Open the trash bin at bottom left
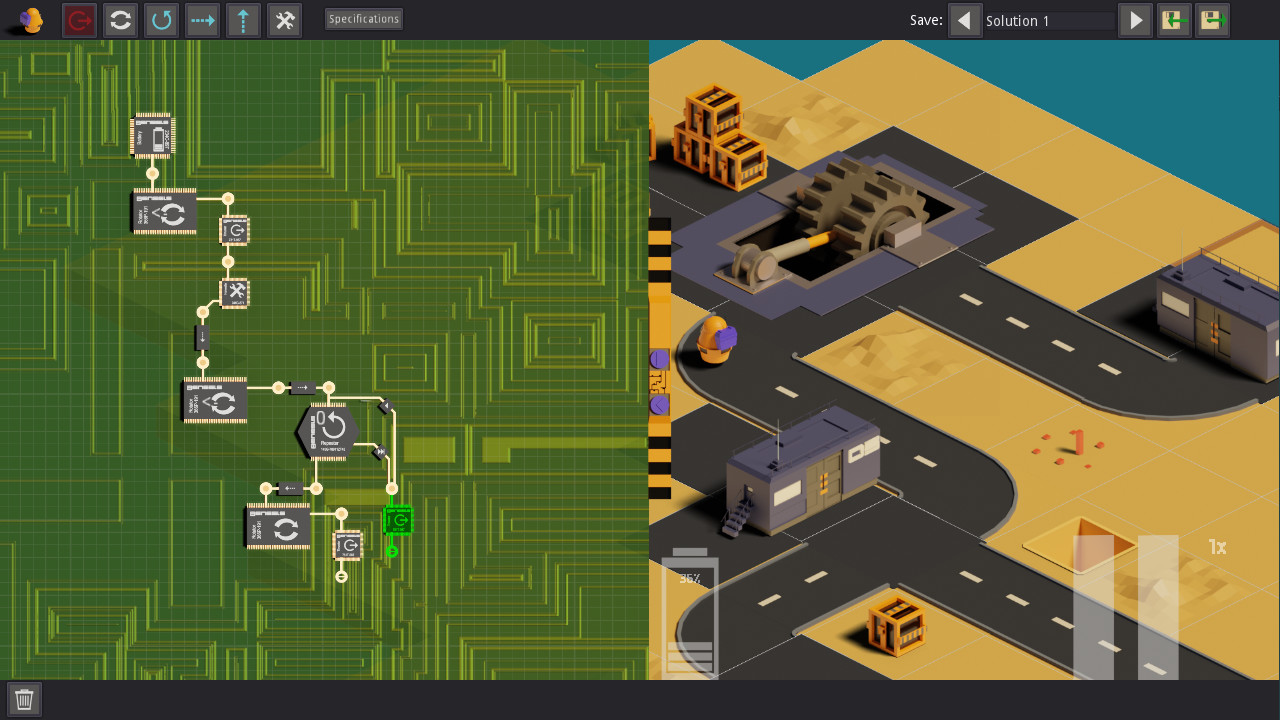Viewport: 1280px width, 720px height. coord(23,698)
